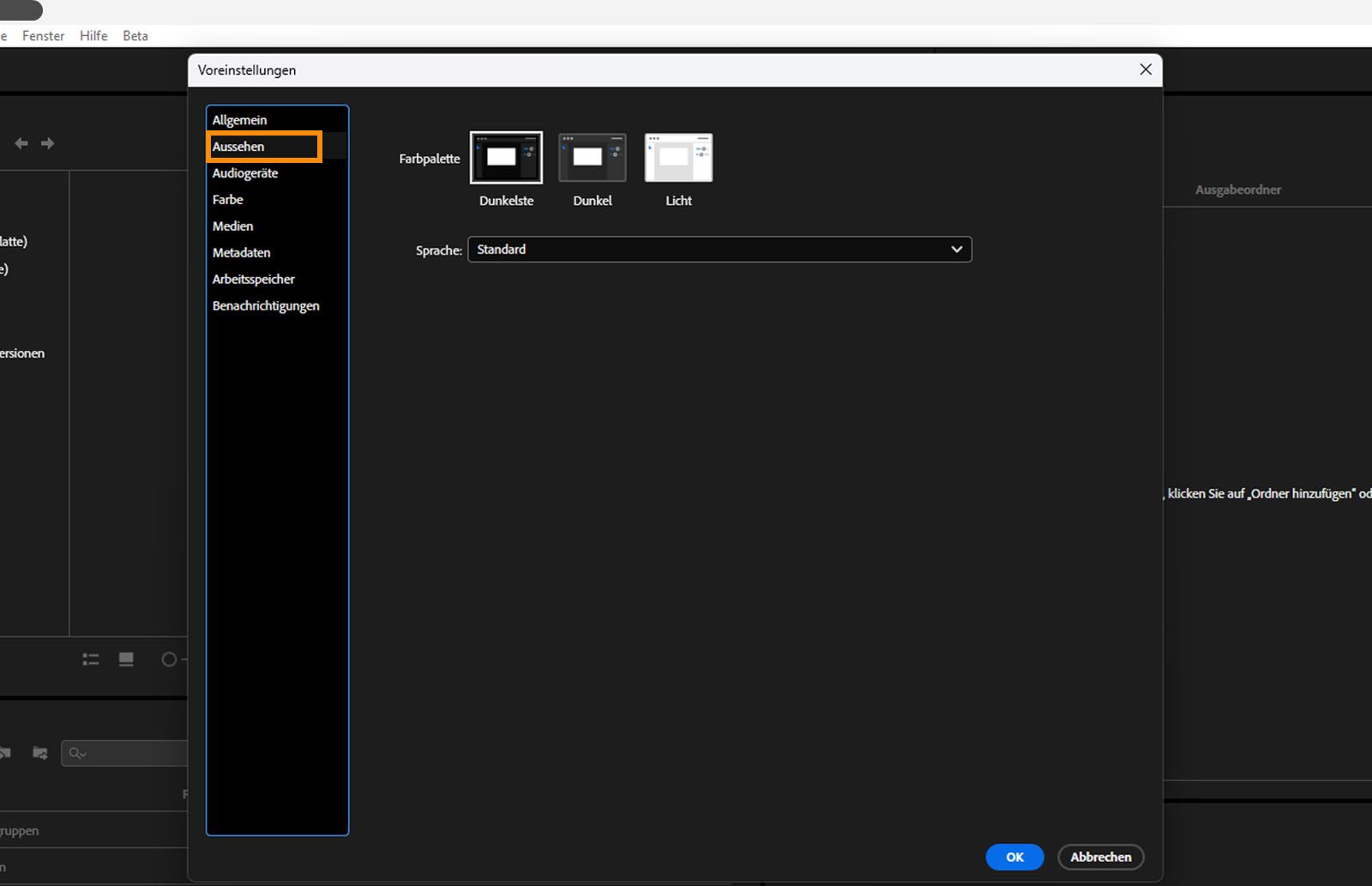Choose the Dunkel color palette thumbnail
The width and height of the screenshot is (1372, 886).
click(x=593, y=158)
